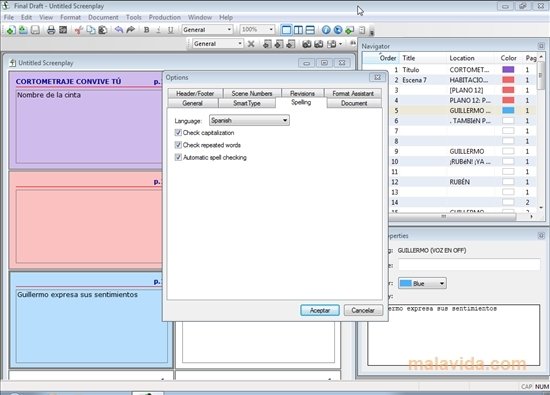Switch to Scene Numbers tab
This screenshot has height=395, width=550.
coord(252,93)
